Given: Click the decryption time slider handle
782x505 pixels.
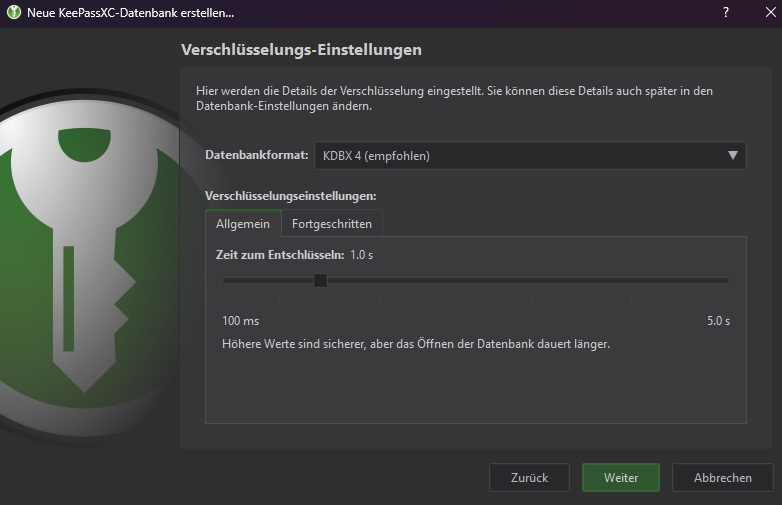Looking at the screenshot, I should click(x=320, y=280).
